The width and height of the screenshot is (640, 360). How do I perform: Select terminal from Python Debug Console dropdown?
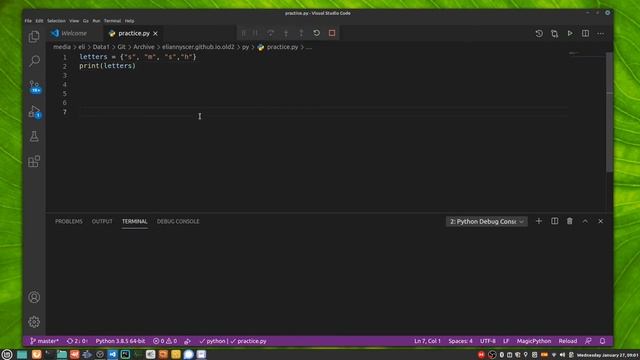(487, 221)
